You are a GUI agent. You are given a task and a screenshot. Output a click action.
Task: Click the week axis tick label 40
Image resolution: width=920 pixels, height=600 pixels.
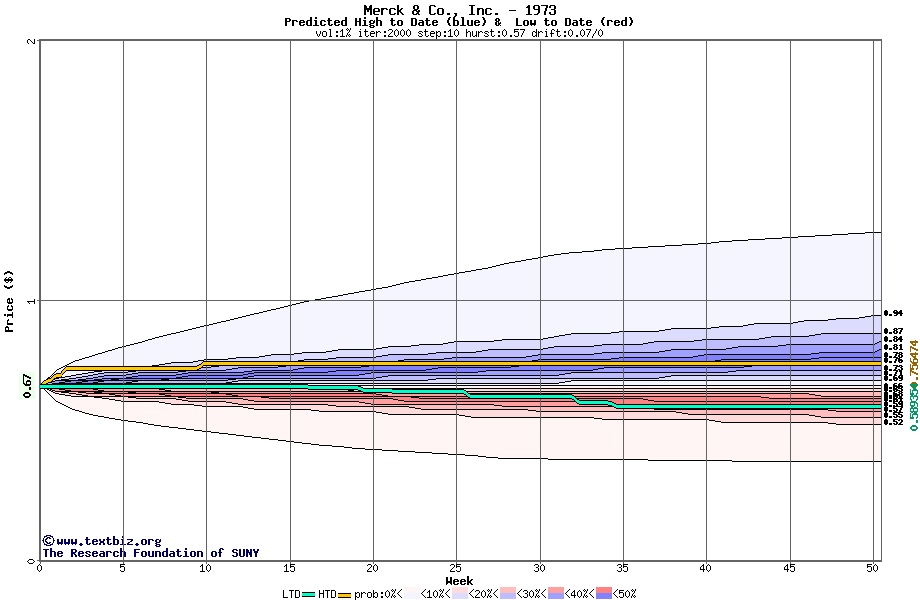coord(705,568)
